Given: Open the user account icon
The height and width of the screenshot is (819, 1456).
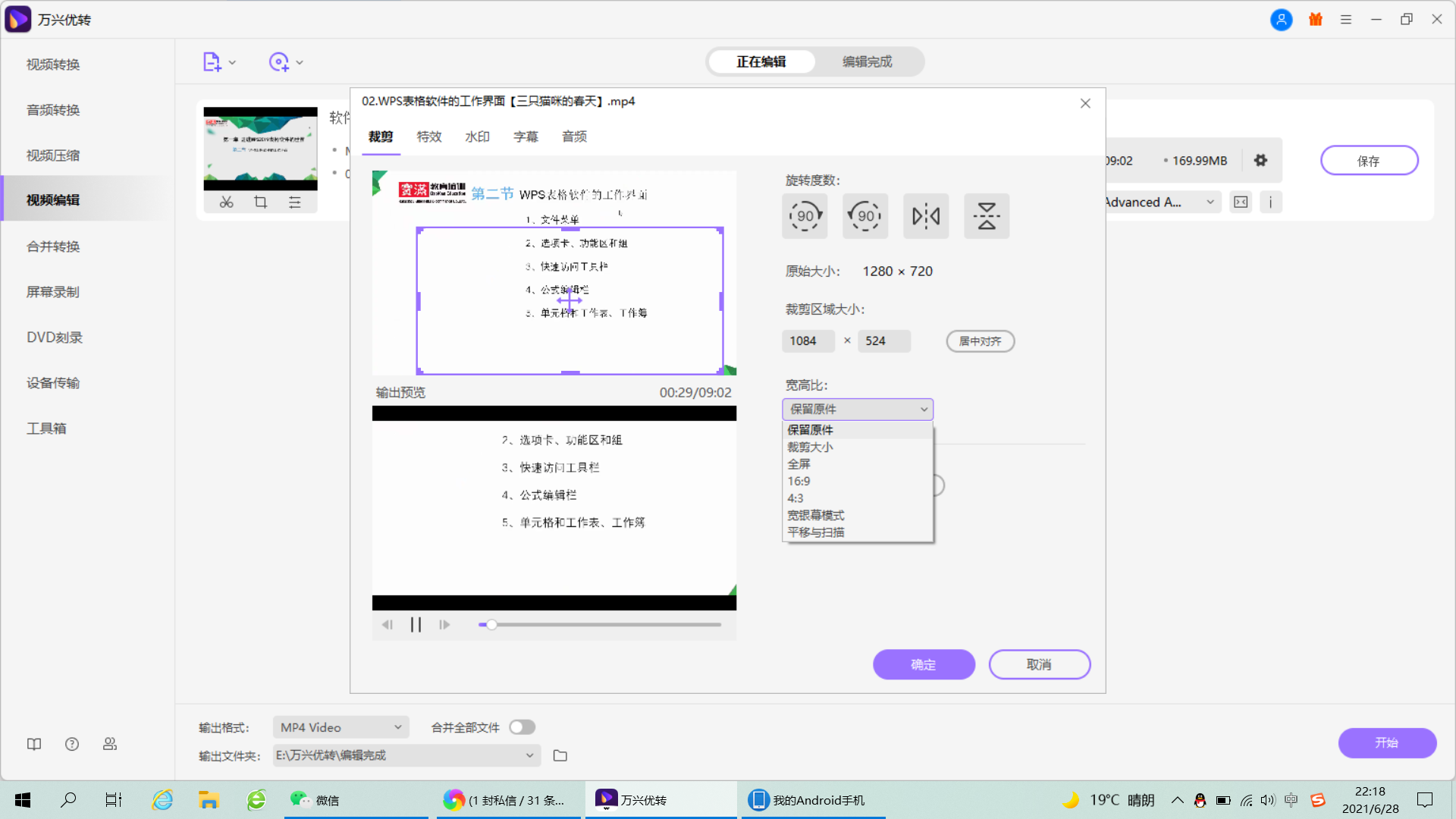Looking at the screenshot, I should pyautogui.click(x=1281, y=20).
